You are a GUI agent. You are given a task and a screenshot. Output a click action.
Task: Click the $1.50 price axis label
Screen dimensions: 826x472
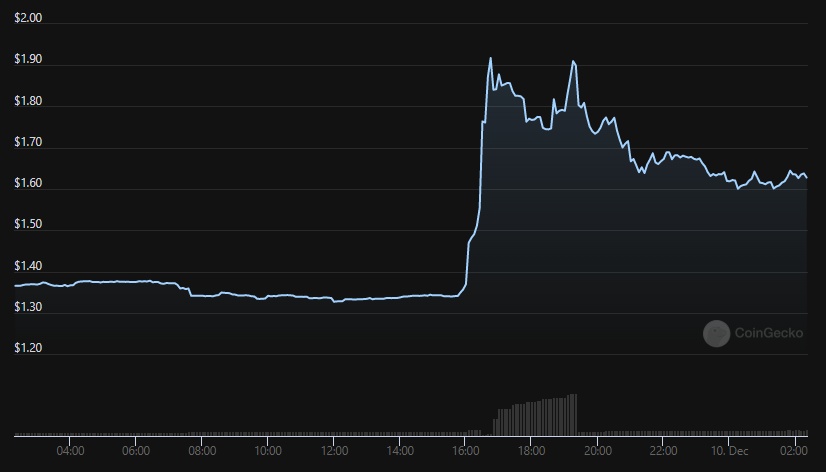coord(28,224)
